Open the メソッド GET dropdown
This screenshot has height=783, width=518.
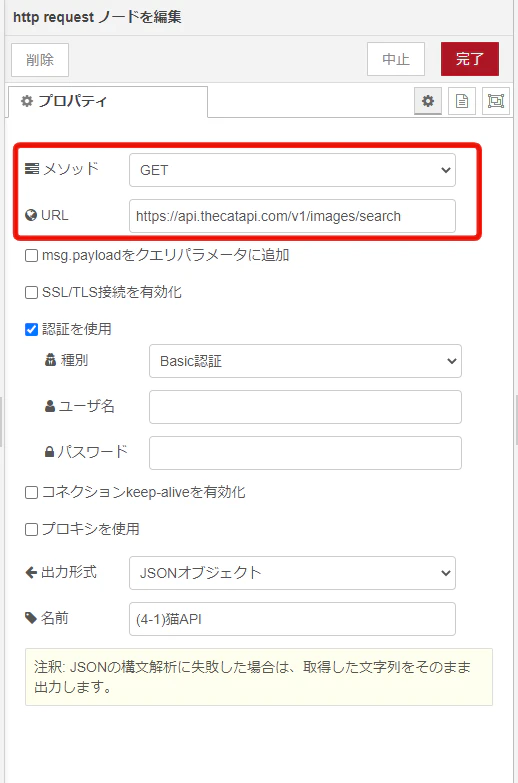(x=292, y=170)
